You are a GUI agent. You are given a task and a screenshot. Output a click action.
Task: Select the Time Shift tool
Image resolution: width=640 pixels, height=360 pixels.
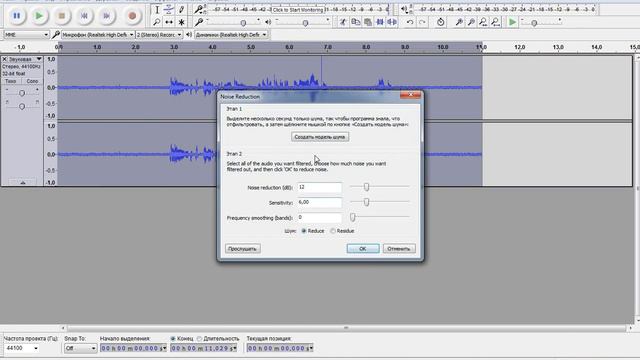pos(169,22)
